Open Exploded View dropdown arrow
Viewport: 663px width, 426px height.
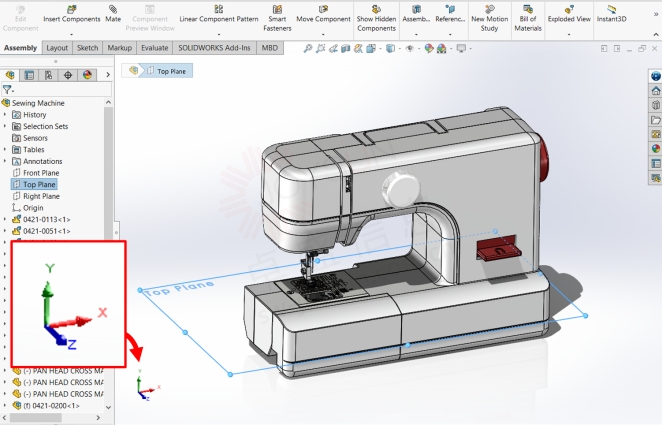(569, 34)
